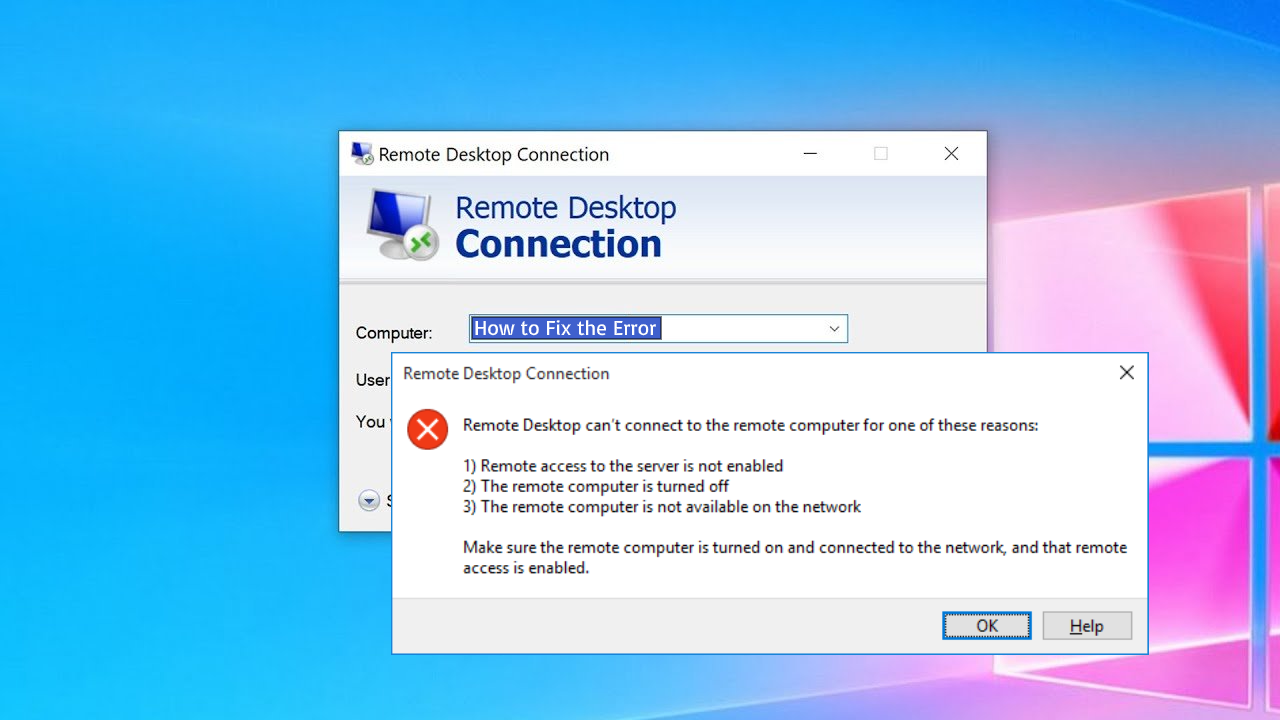Viewport: 1280px width, 720px height.
Task: Click the disabled maximize window button
Action: pos(881,154)
